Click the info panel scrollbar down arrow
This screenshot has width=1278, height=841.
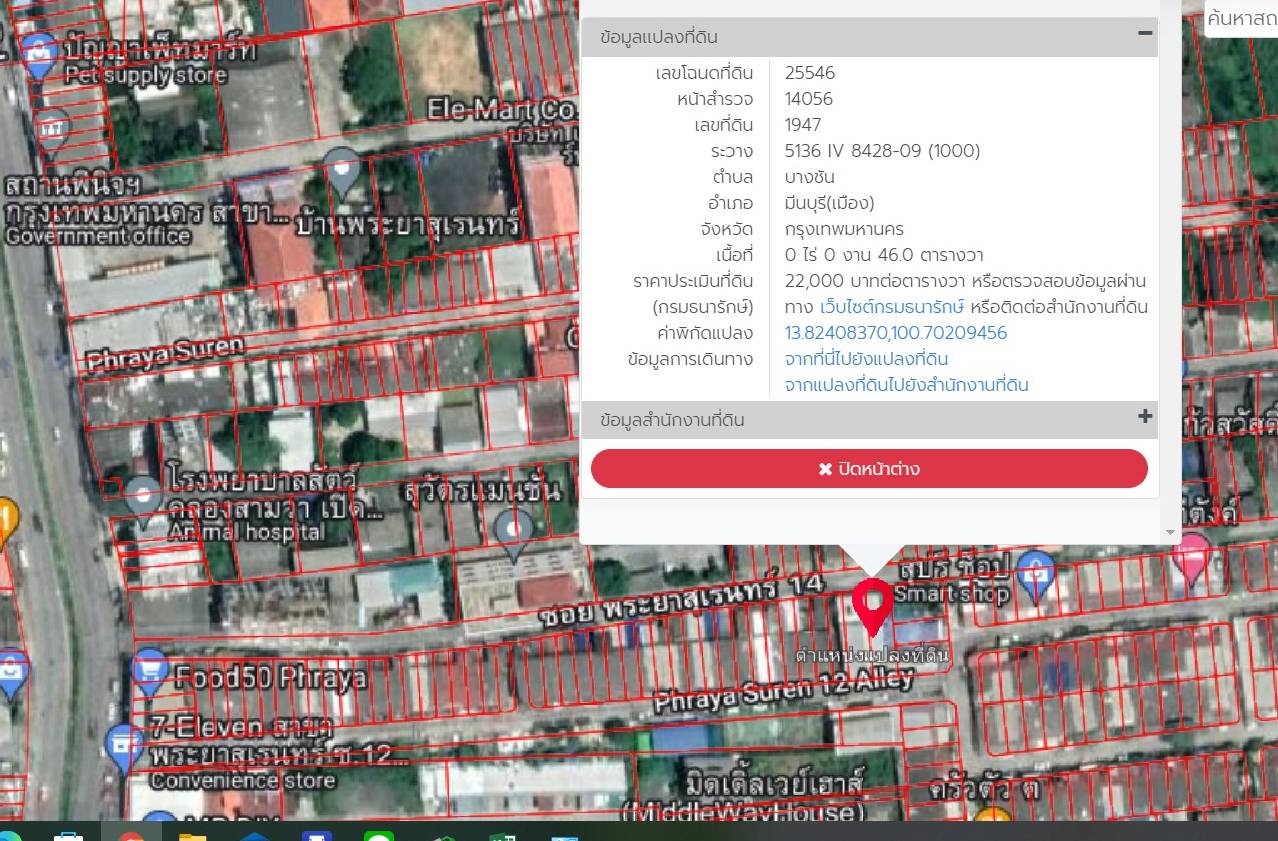pos(1170,533)
